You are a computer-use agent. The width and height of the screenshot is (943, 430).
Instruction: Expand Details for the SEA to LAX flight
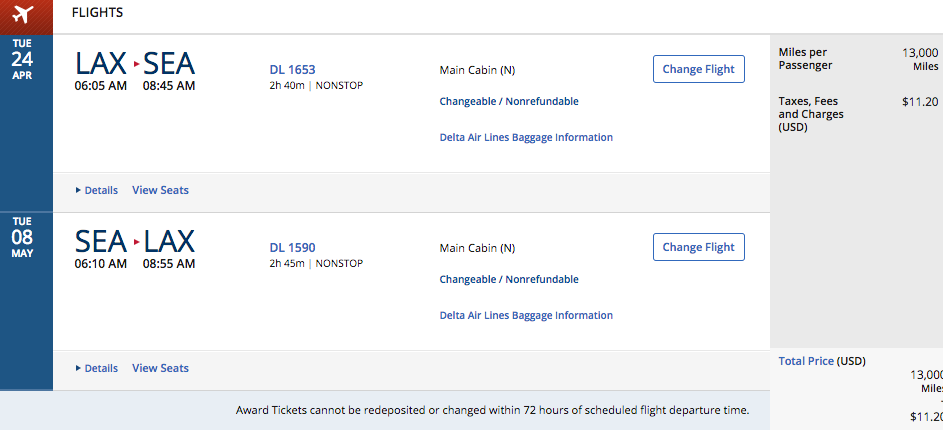96,368
